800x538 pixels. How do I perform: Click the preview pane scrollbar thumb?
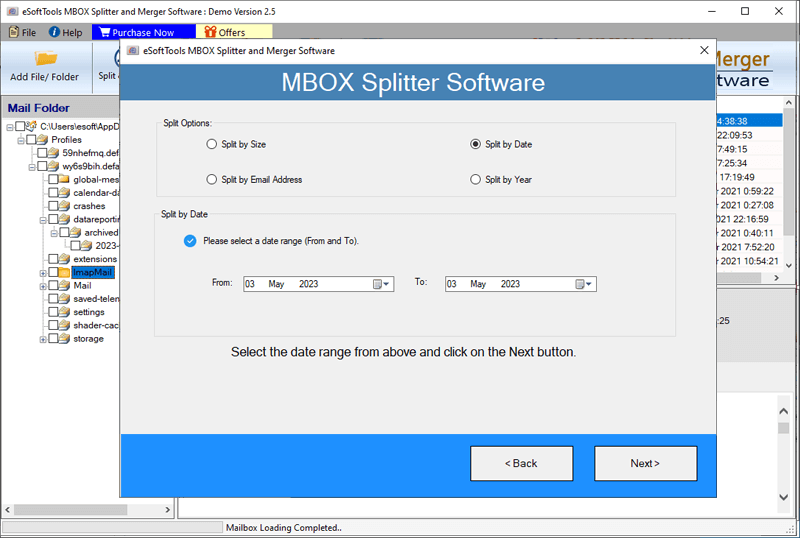[x=784, y=428]
